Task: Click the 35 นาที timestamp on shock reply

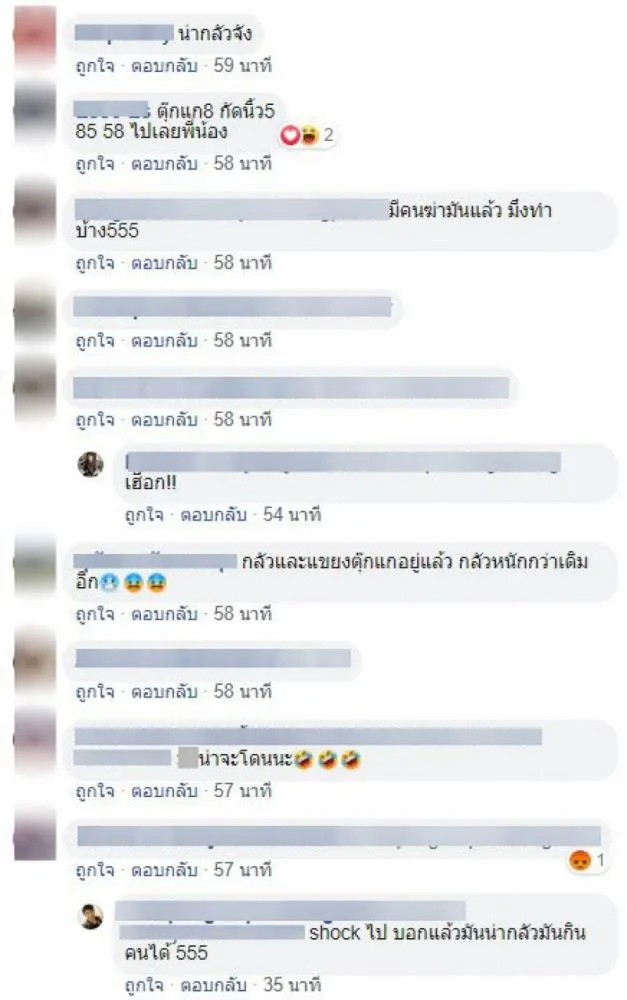Action: coord(292,984)
